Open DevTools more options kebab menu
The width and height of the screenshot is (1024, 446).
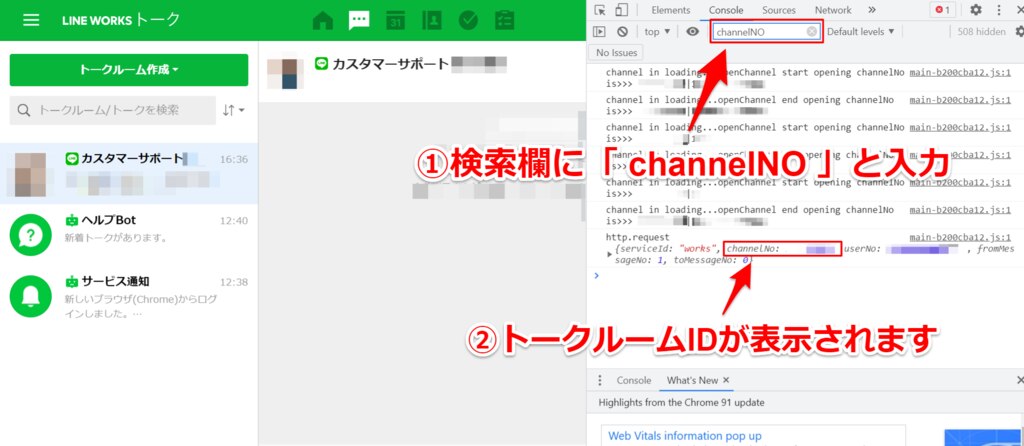[999, 10]
